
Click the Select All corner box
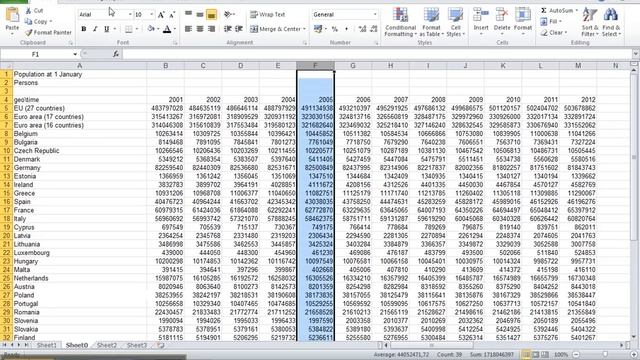click(x=6, y=66)
